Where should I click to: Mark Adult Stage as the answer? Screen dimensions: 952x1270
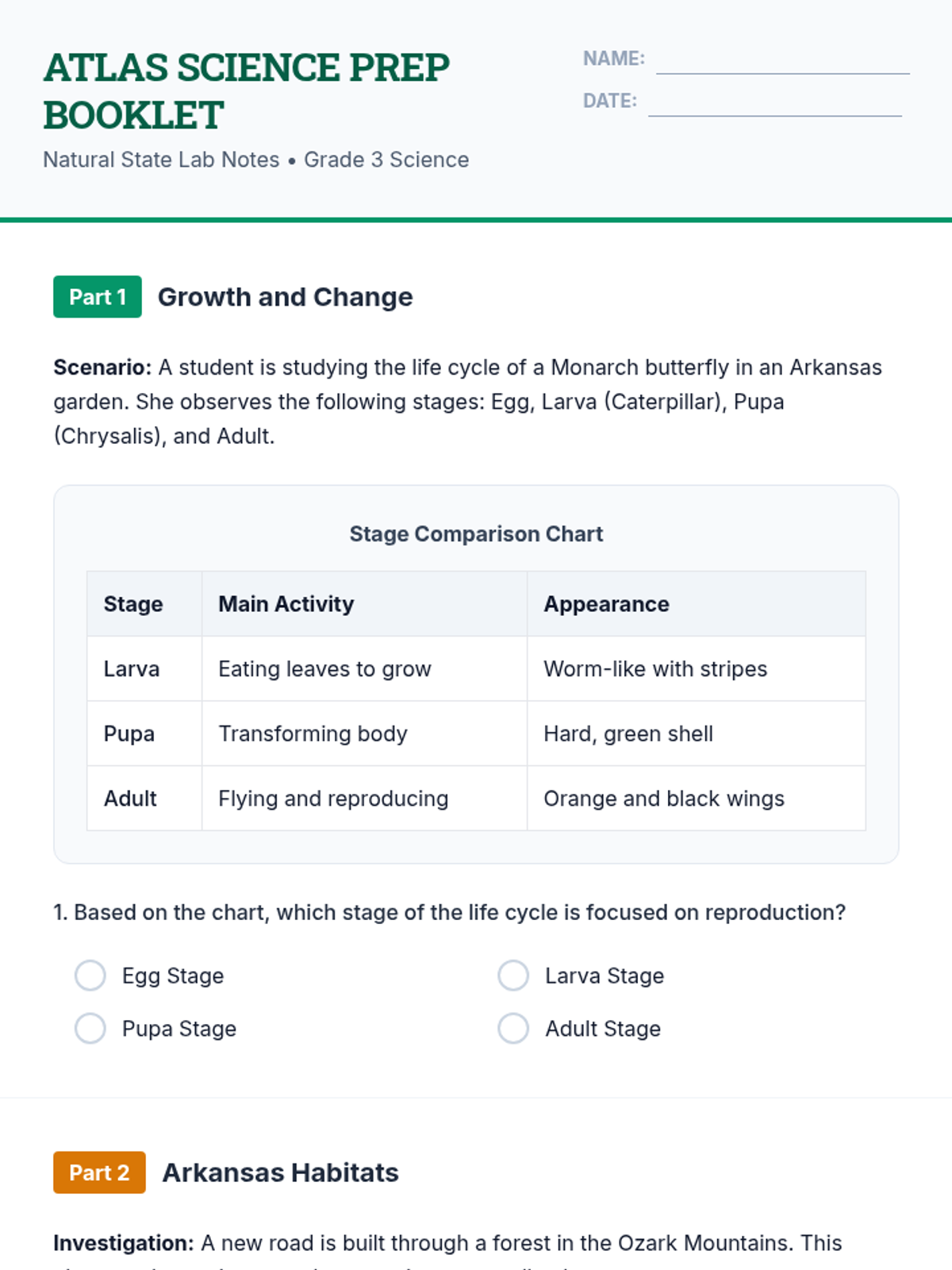513,1029
